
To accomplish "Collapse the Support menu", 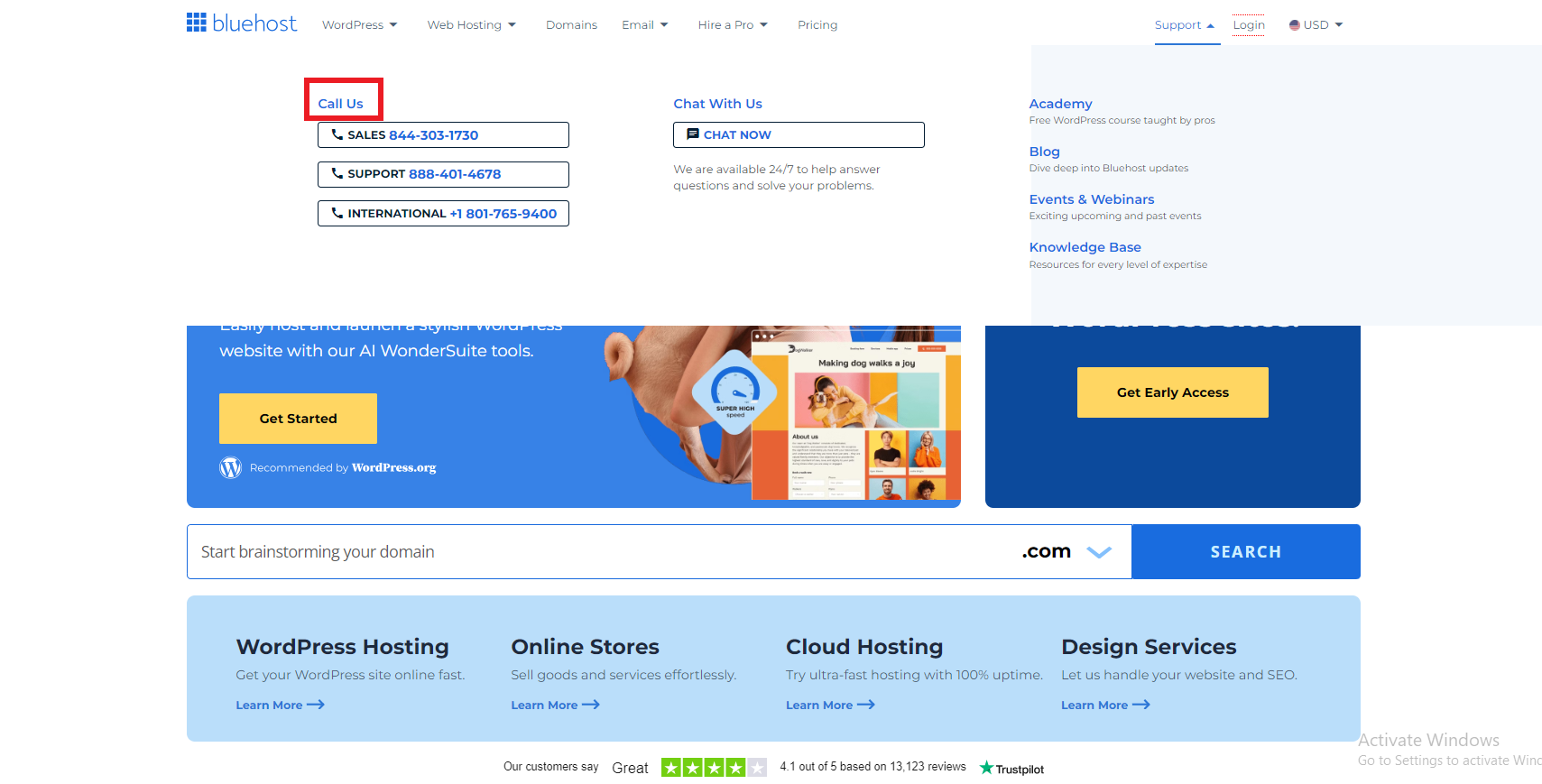I will [x=1185, y=25].
